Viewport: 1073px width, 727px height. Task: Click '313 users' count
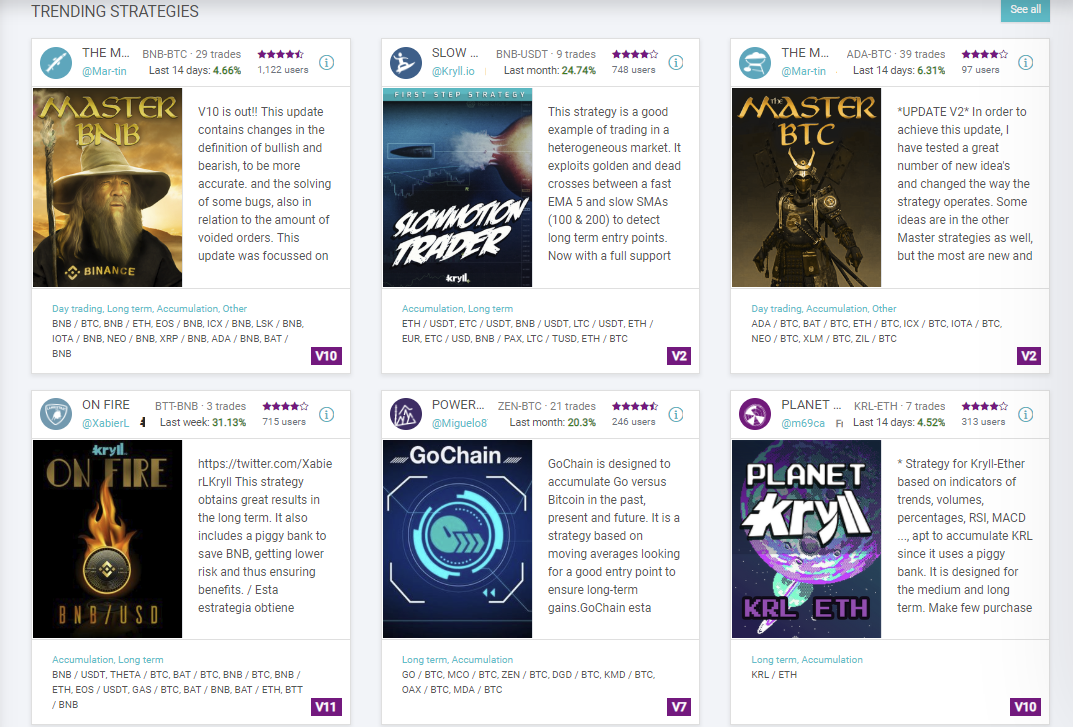click(983, 422)
